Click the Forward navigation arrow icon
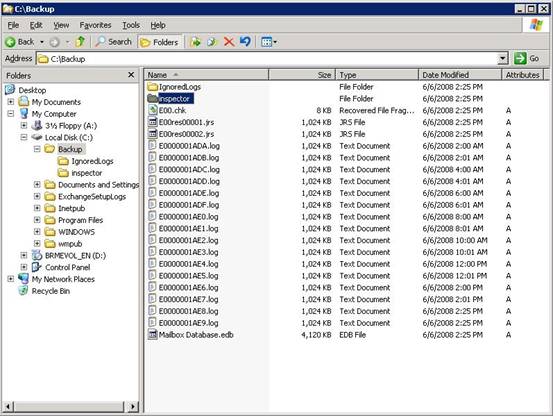The image size is (553, 416). tap(54, 42)
